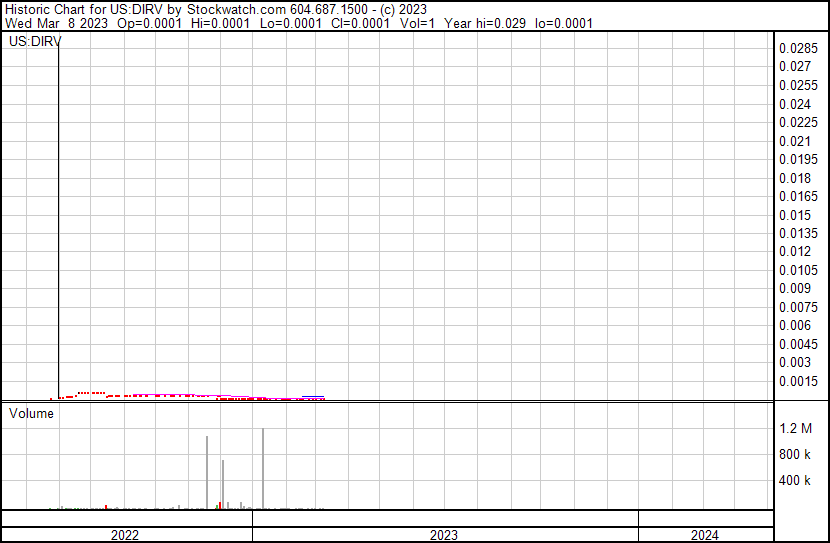Click the 400 k volume axis label

[796, 481]
